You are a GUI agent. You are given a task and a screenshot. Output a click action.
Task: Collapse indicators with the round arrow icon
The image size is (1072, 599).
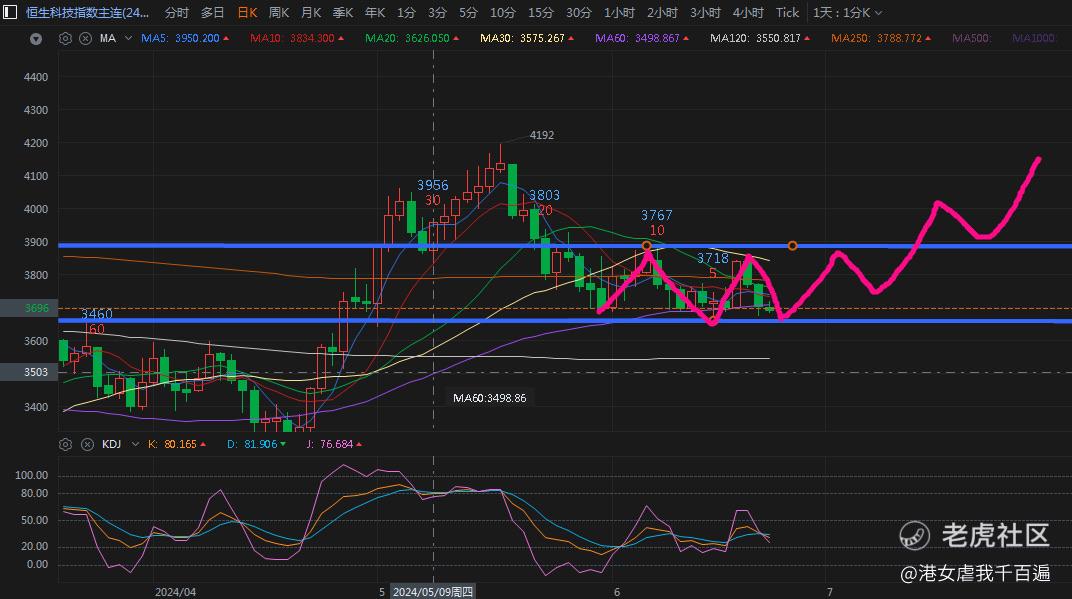(x=36, y=39)
